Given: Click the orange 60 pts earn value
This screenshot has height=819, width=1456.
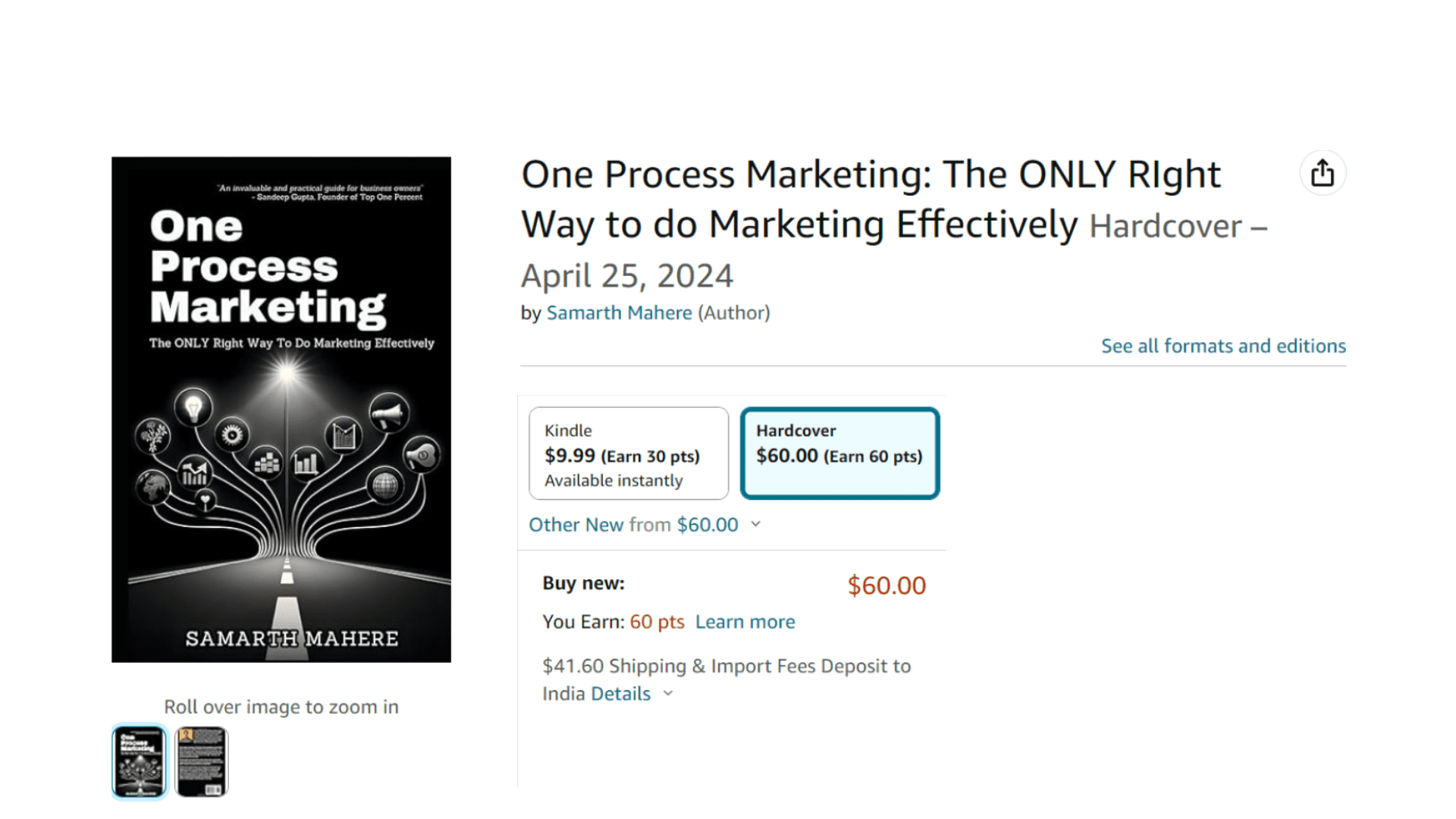Looking at the screenshot, I should pyautogui.click(x=657, y=622).
